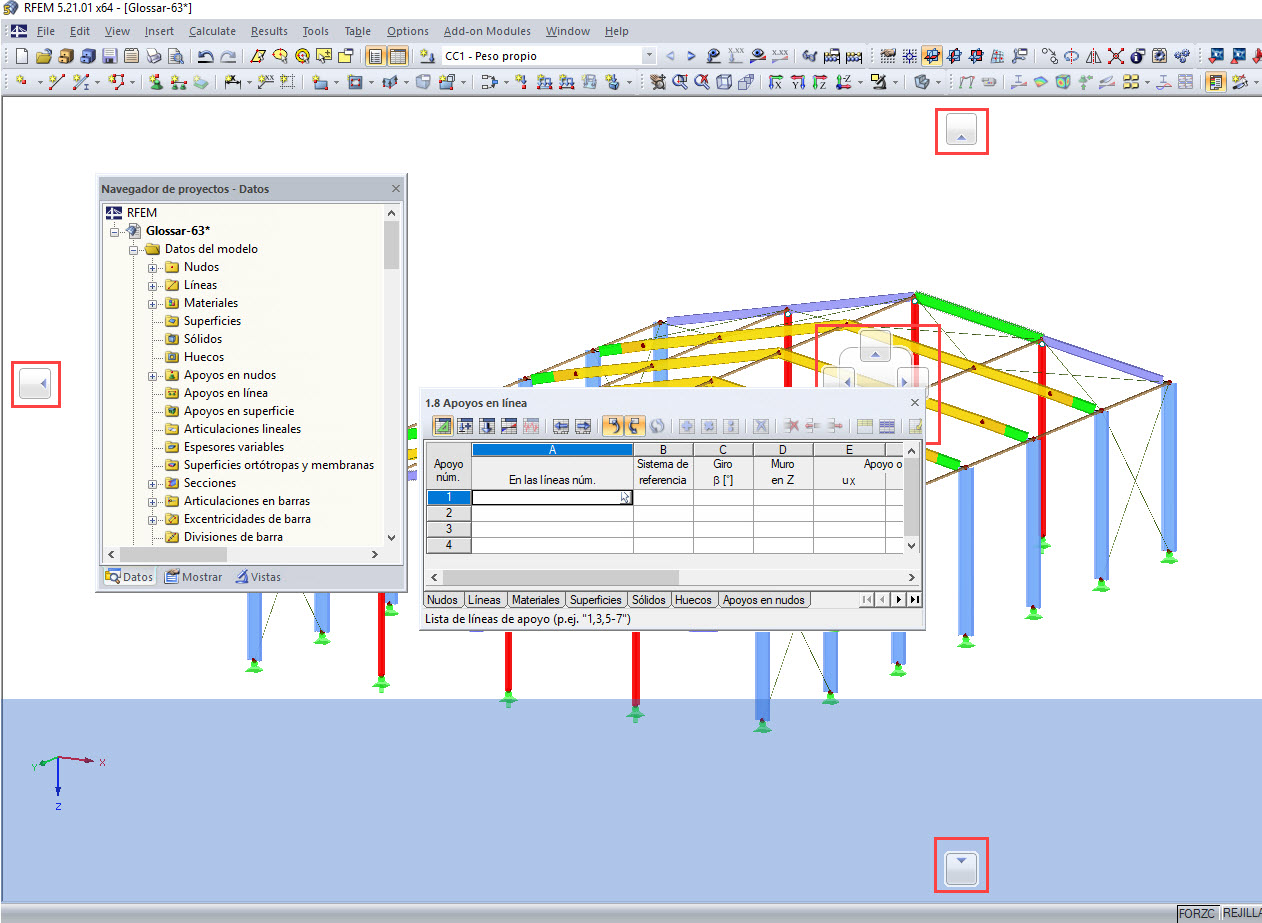This screenshot has height=923, width=1262.
Task: Click the New node tool icon
Action: [x=22, y=82]
